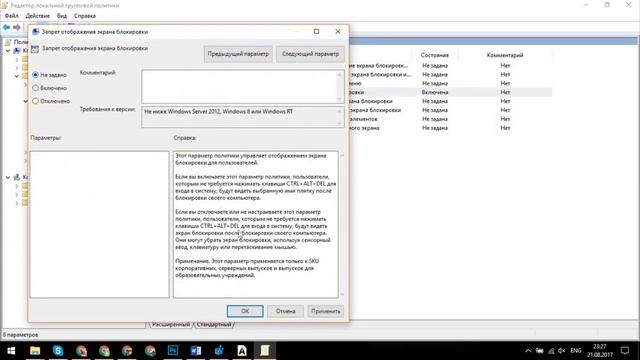Switch to the Расширенный tab
This screenshot has height=360, width=640.
pyautogui.click(x=170, y=324)
